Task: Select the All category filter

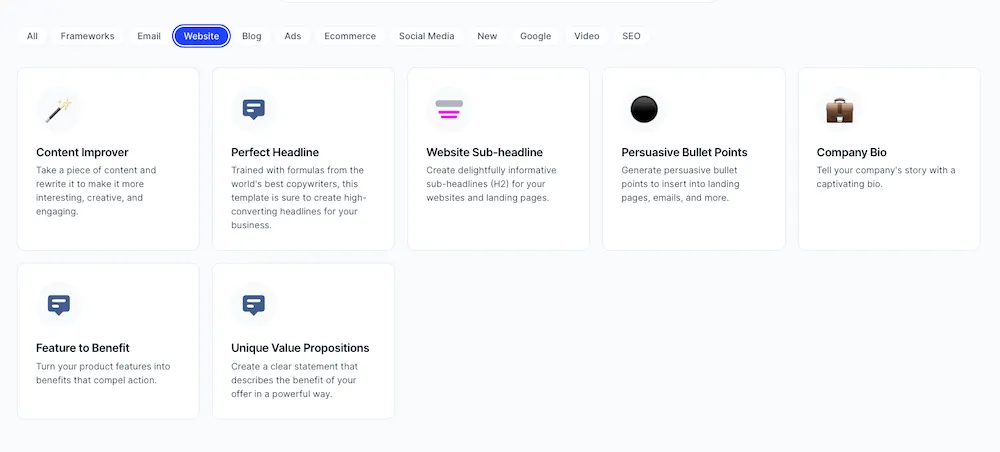Action: coord(33,36)
